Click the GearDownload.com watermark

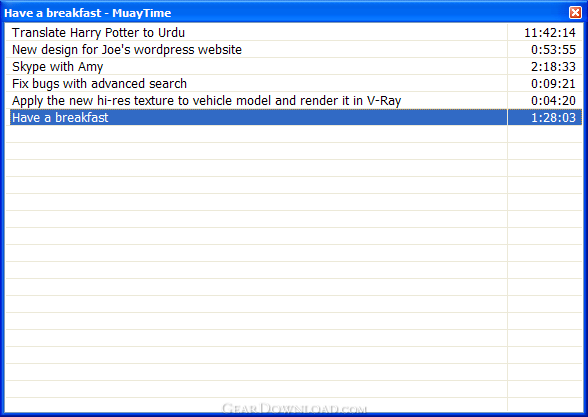coord(294,408)
